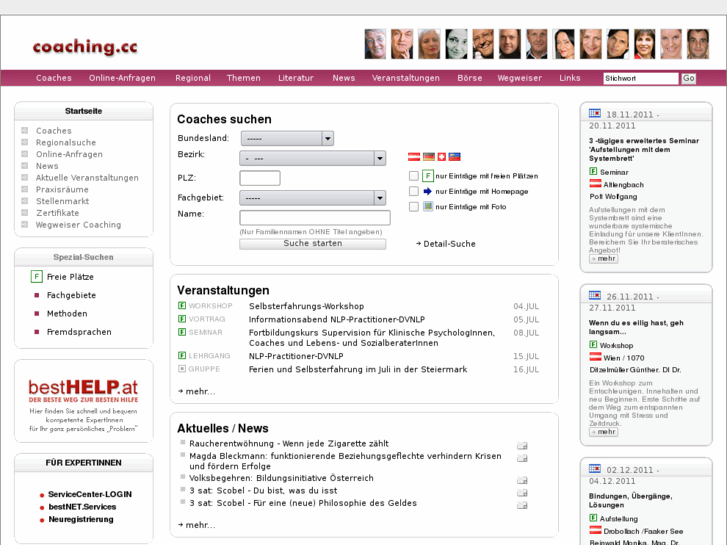Open Veranstaltungen in navigation bar

pyautogui.click(x=406, y=78)
